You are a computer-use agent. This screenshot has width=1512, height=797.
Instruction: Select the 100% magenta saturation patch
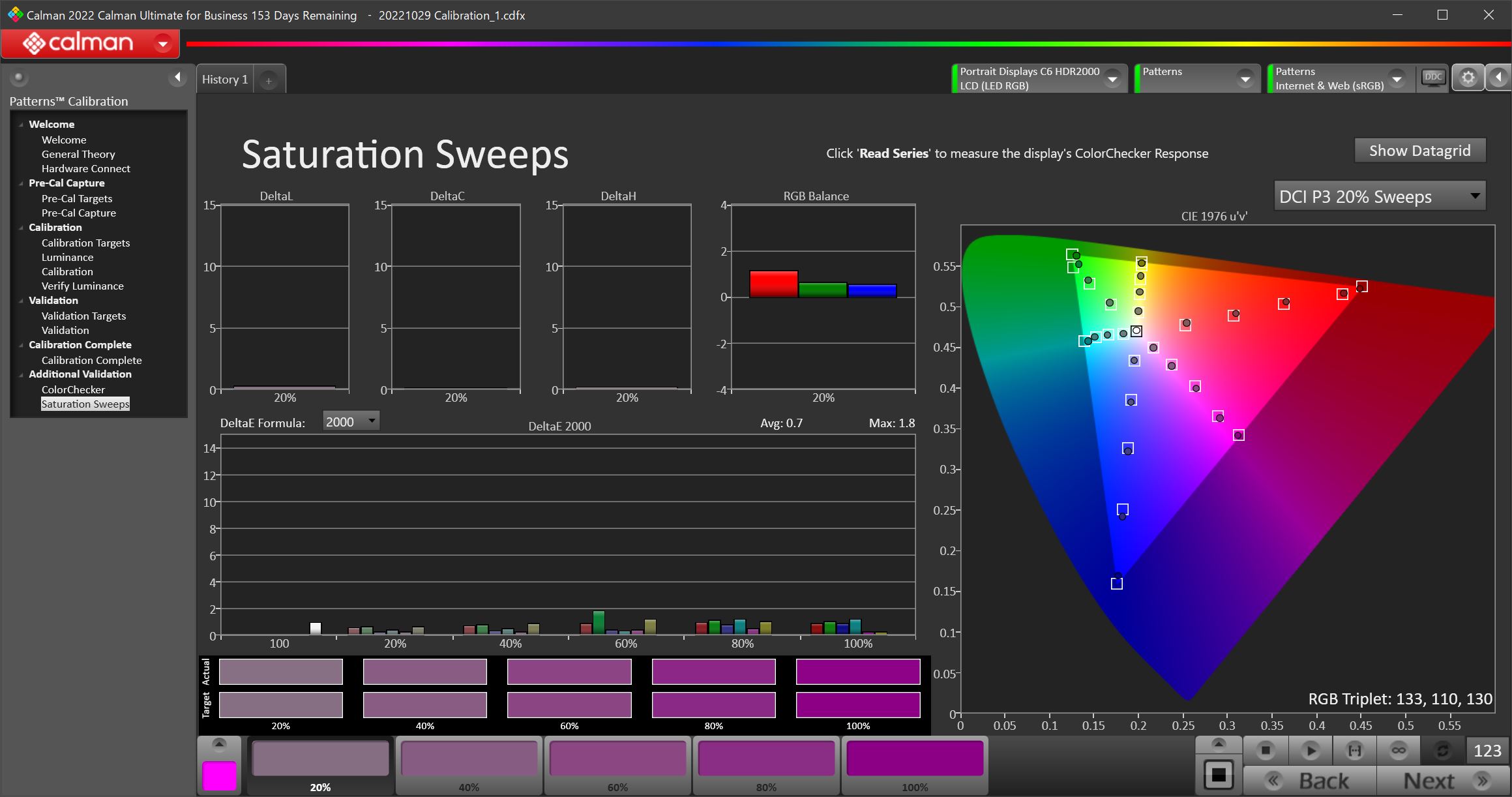915,765
